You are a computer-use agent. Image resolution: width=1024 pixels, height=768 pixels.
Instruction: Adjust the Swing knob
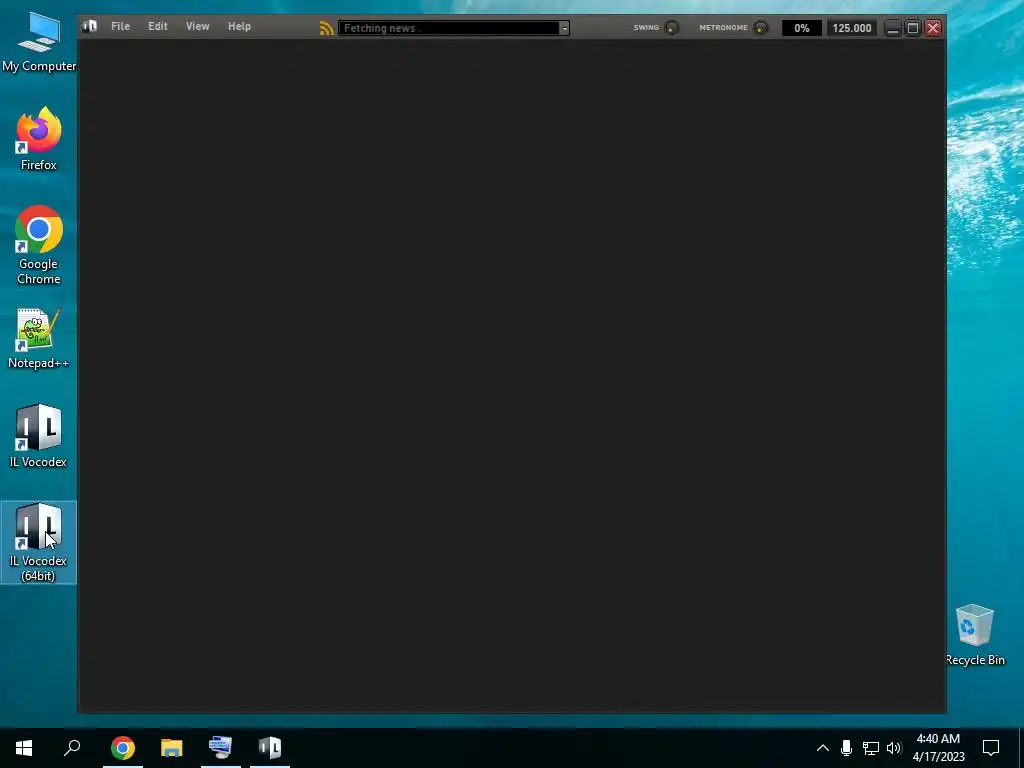pyautogui.click(x=671, y=27)
